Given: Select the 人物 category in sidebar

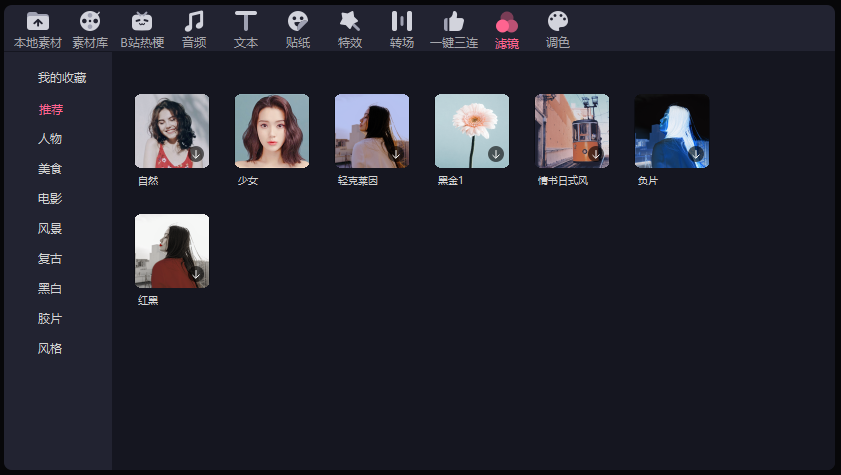Looking at the screenshot, I should coord(50,139).
